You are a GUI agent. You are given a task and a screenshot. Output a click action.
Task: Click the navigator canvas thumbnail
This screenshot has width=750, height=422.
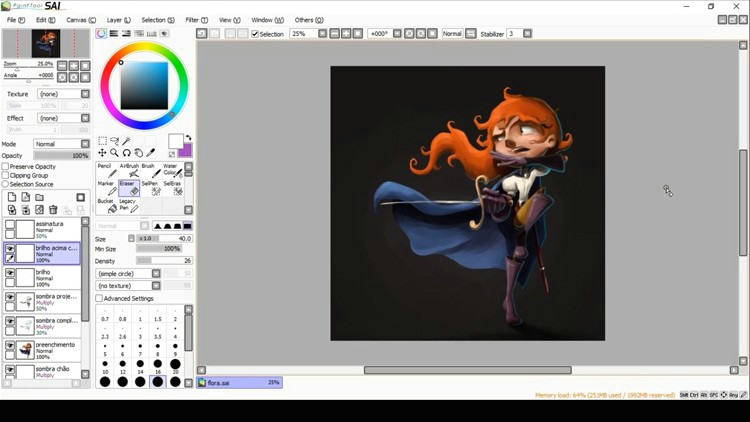pos(46,44)
